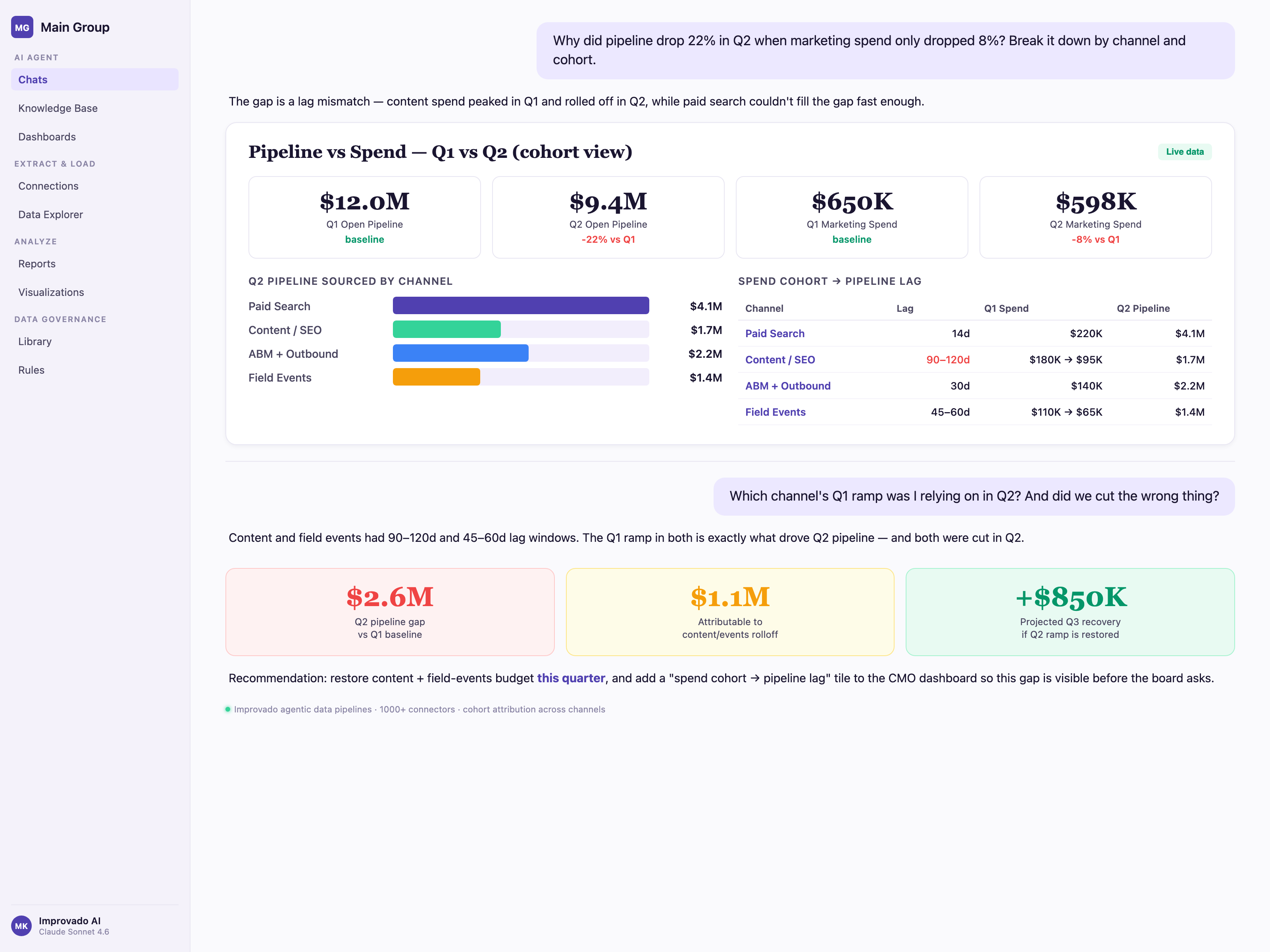1270x952 pixels.
Task: Select the $9.4M Q2 Open Pipeline card
Action: [608, 217]
